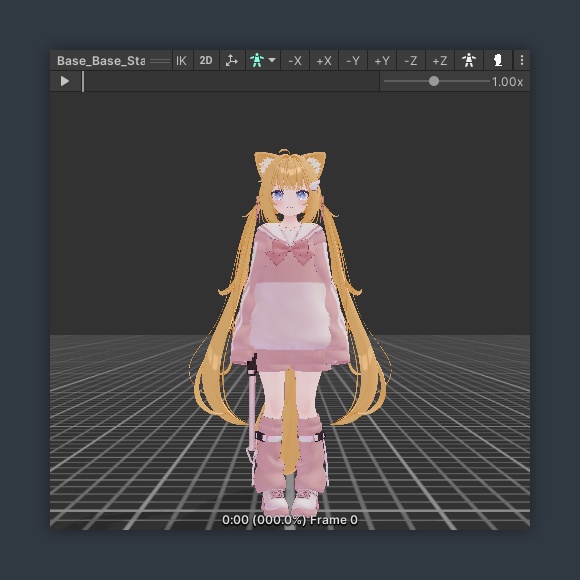Set view to -Y axis
580x580 pixels.
353,61
